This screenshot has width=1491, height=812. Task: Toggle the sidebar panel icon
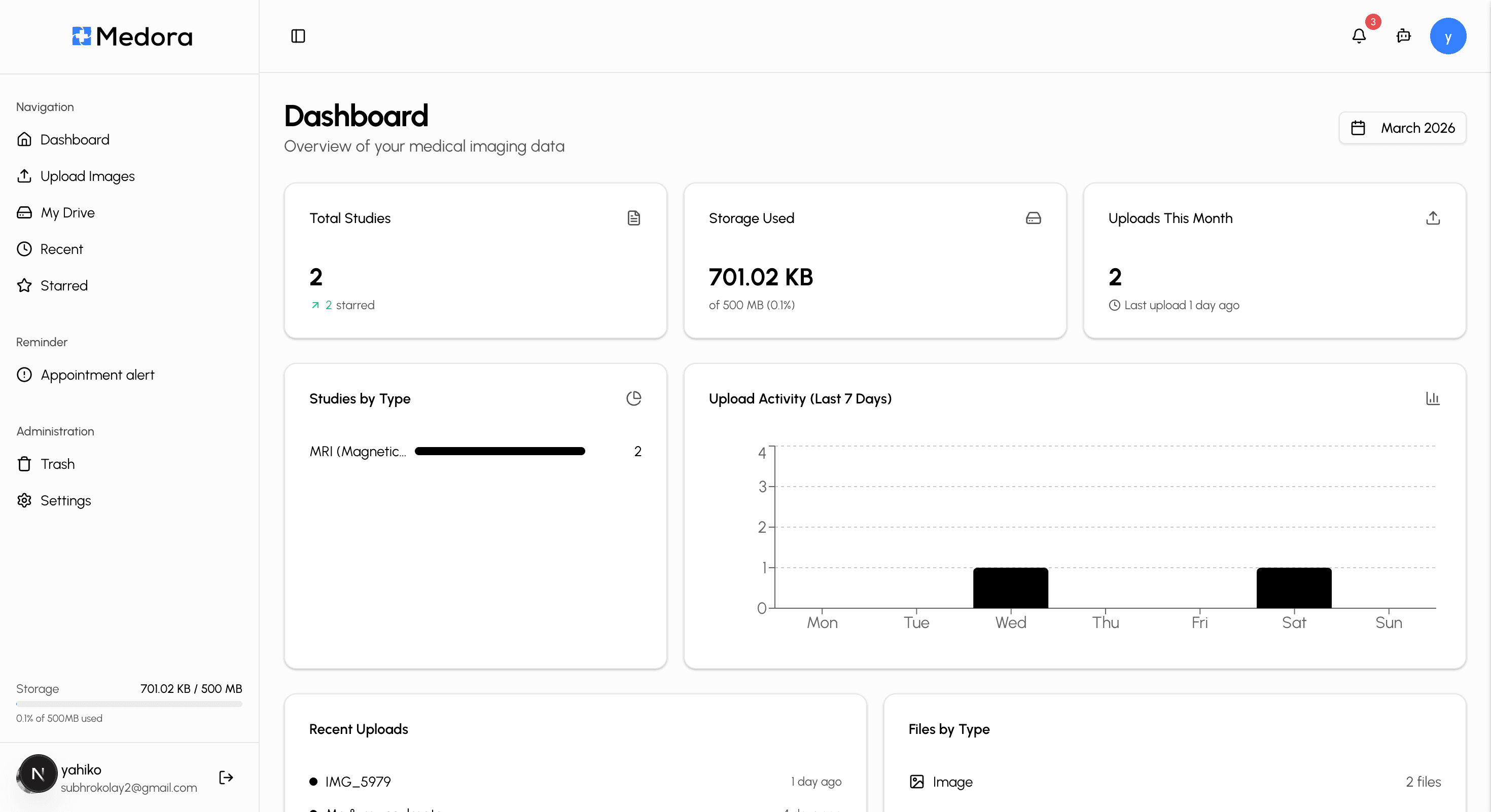[298, 36]
